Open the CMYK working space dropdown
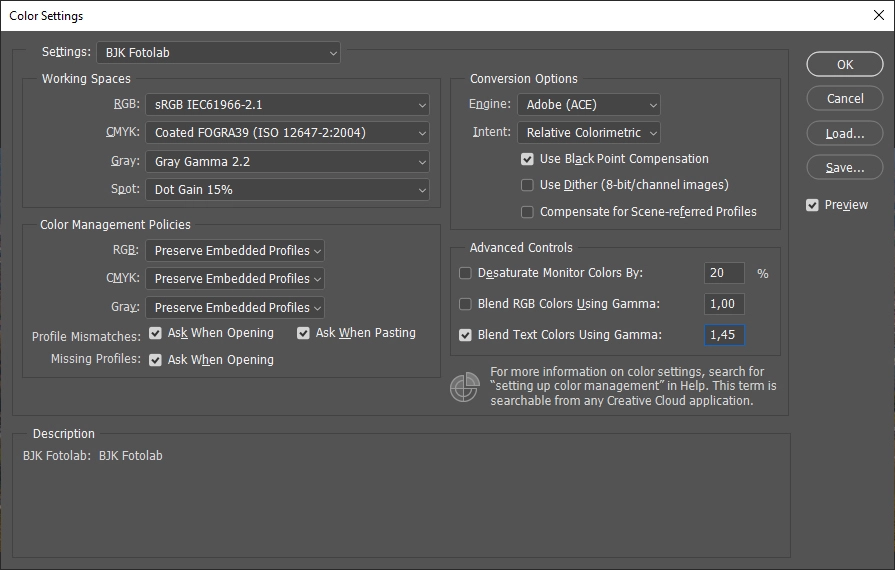Screen dimensions: 895x570 287,132
